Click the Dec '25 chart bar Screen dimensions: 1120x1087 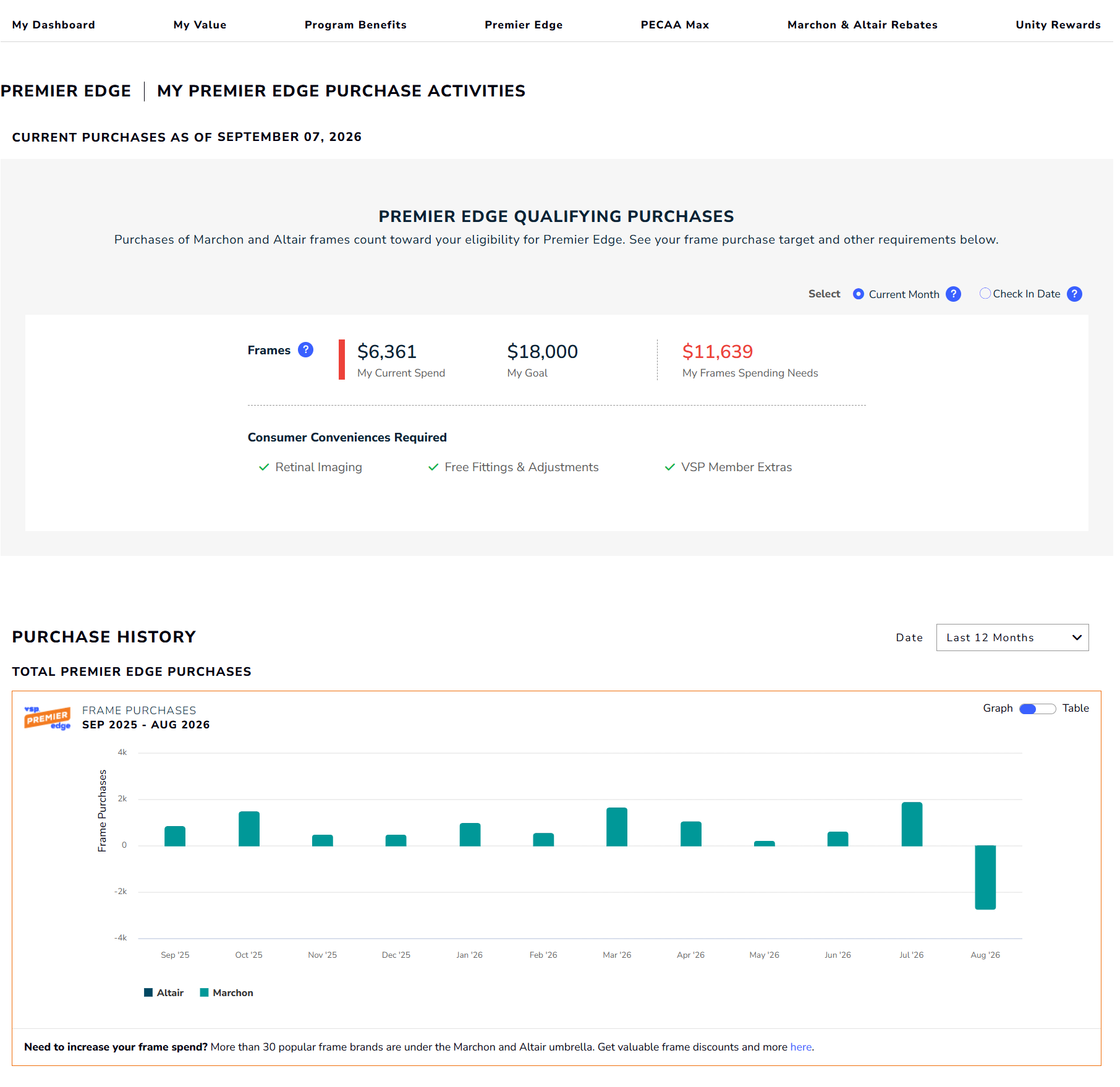[396, 840]
